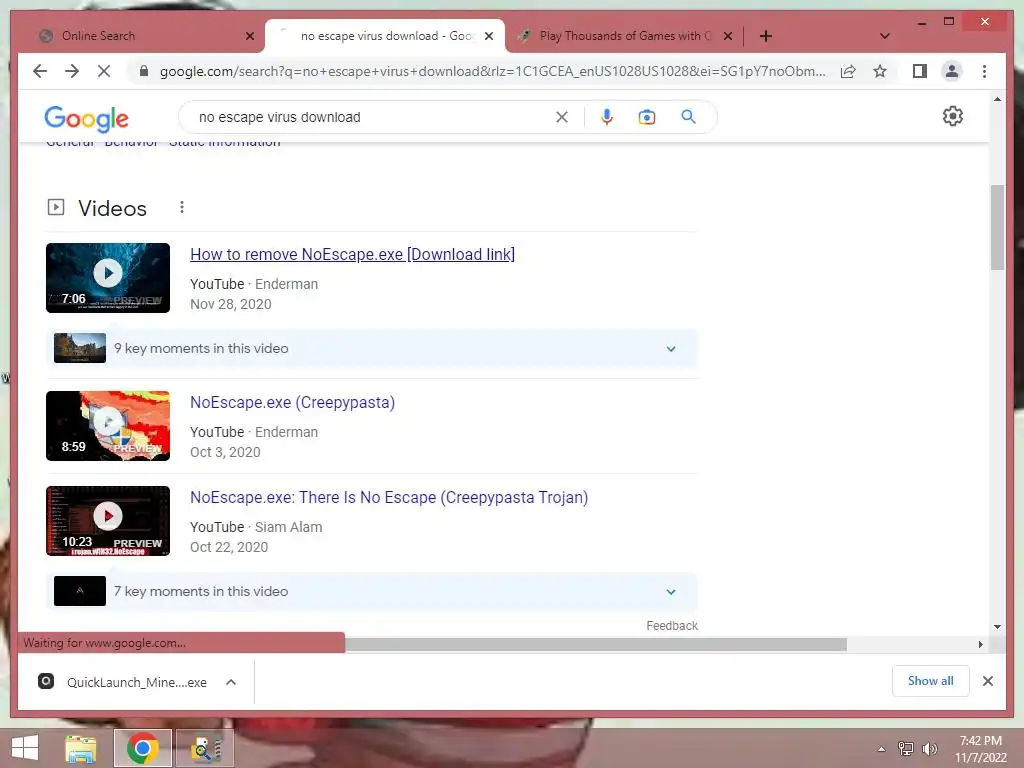1024x768 pixels.
Task: Open Chrome's three-dot menu
Action: click(x=984, y=71)
